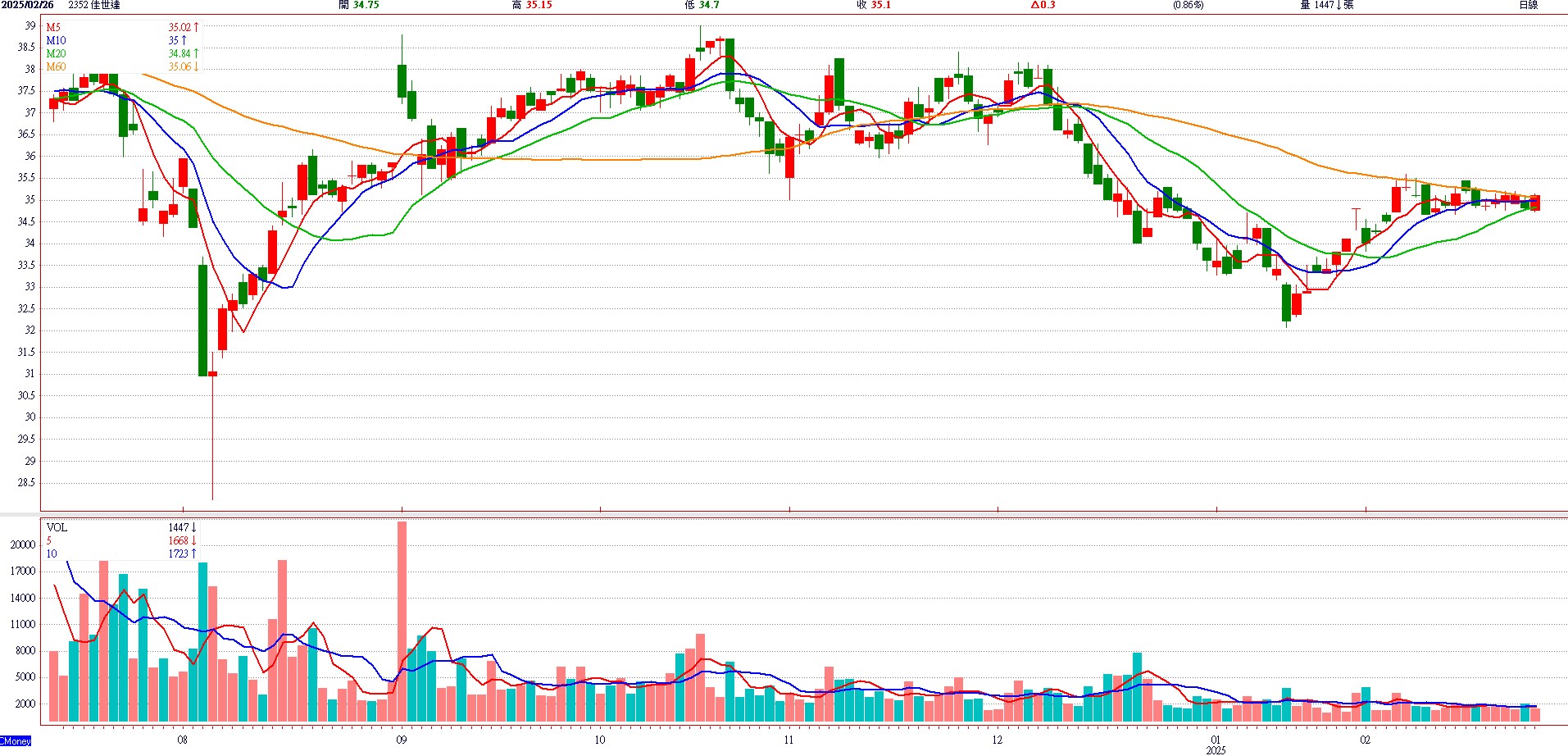Screen dimensions: 1568x756
Task: Click the 32.5 price axis label
Action: click(x=27, y=308)
